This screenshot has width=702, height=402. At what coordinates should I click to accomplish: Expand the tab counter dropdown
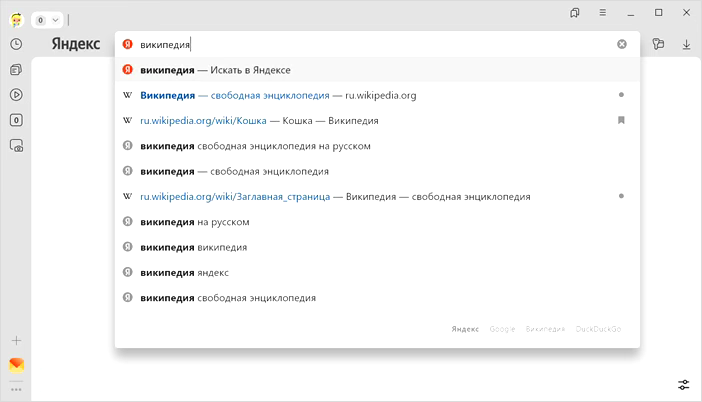(x=55, y=19)
